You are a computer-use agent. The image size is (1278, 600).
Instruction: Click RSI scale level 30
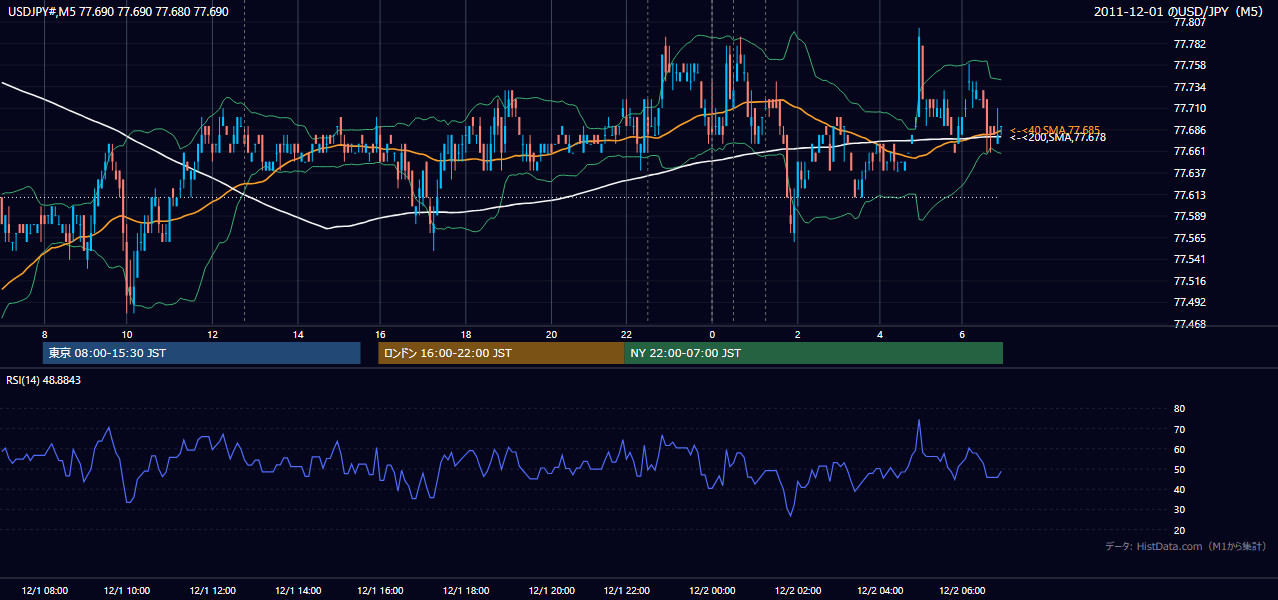coord(1180,510)
